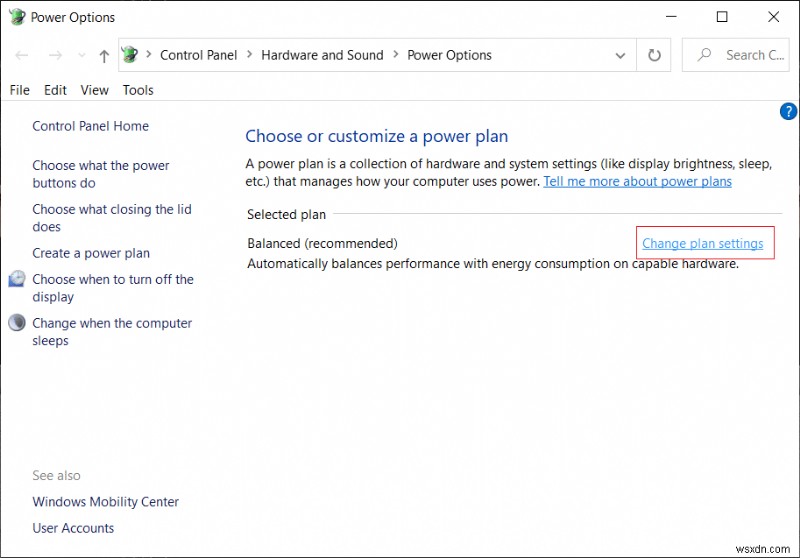Click the Search Control Panel field
This screenshot has height=558, width=800.
[745, 56]
